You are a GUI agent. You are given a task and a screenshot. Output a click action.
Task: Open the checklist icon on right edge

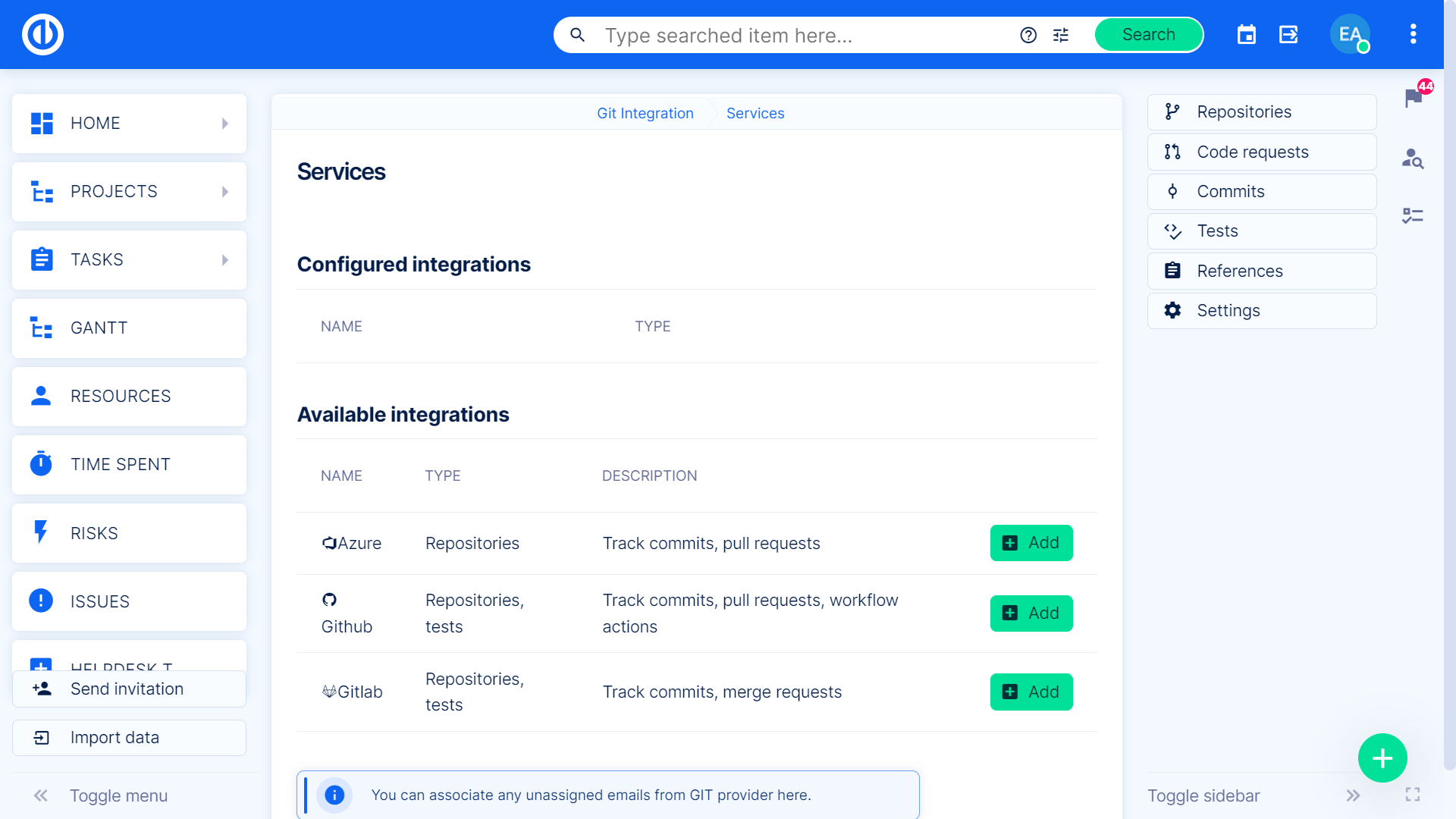[1412, 216]
